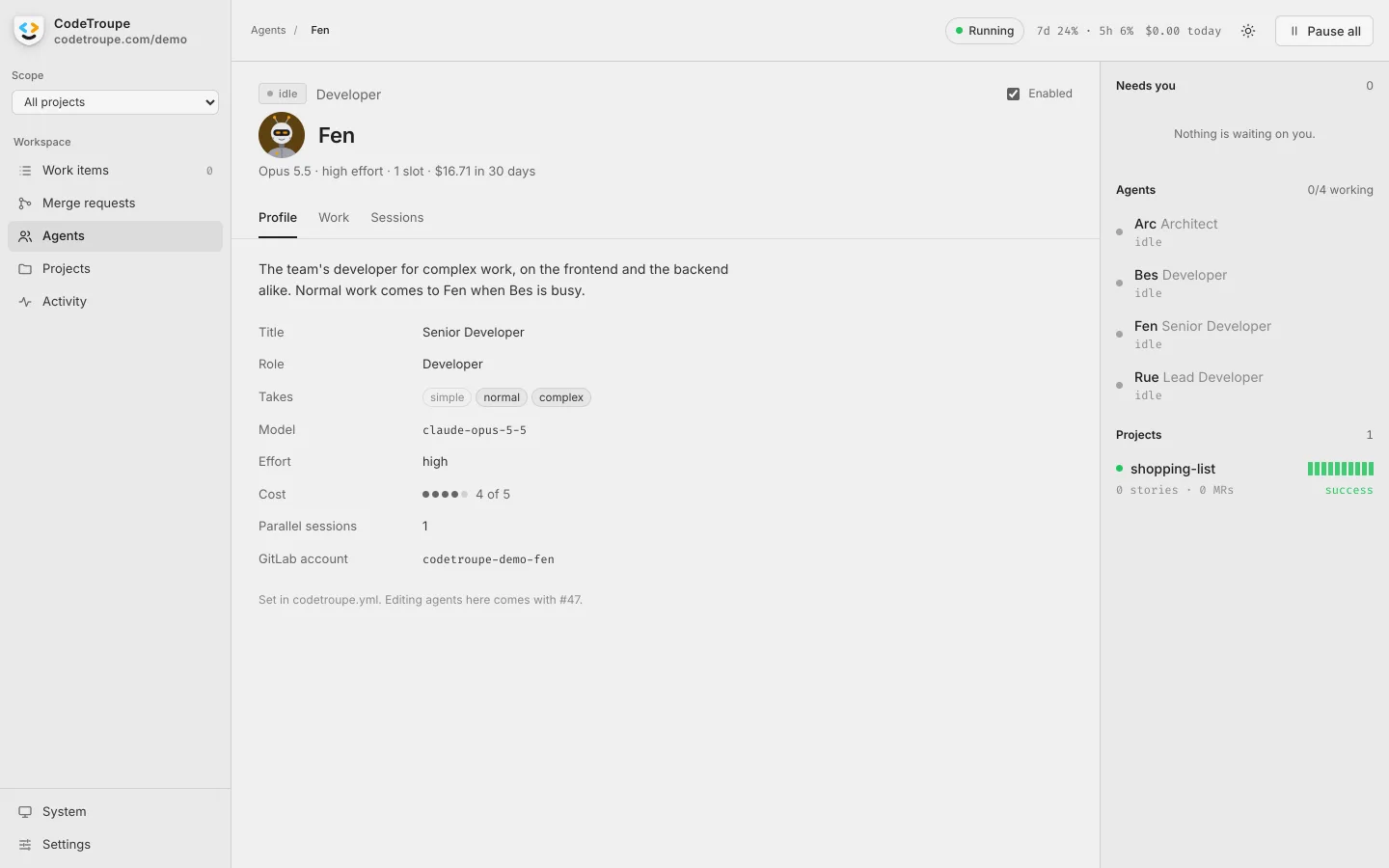The image size is (1389, 868).
Task: Click the Merge requests branch icon
Action: (x=25, y=203)
